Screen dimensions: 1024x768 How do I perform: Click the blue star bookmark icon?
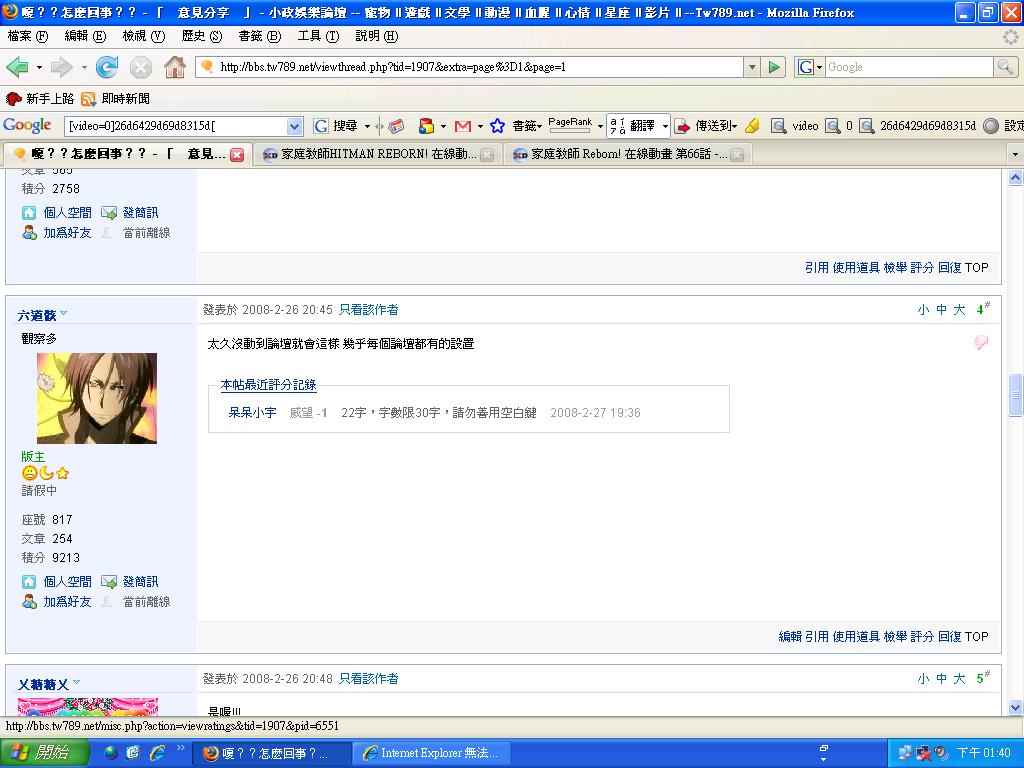pyautogui.click(x=497, y=126)
